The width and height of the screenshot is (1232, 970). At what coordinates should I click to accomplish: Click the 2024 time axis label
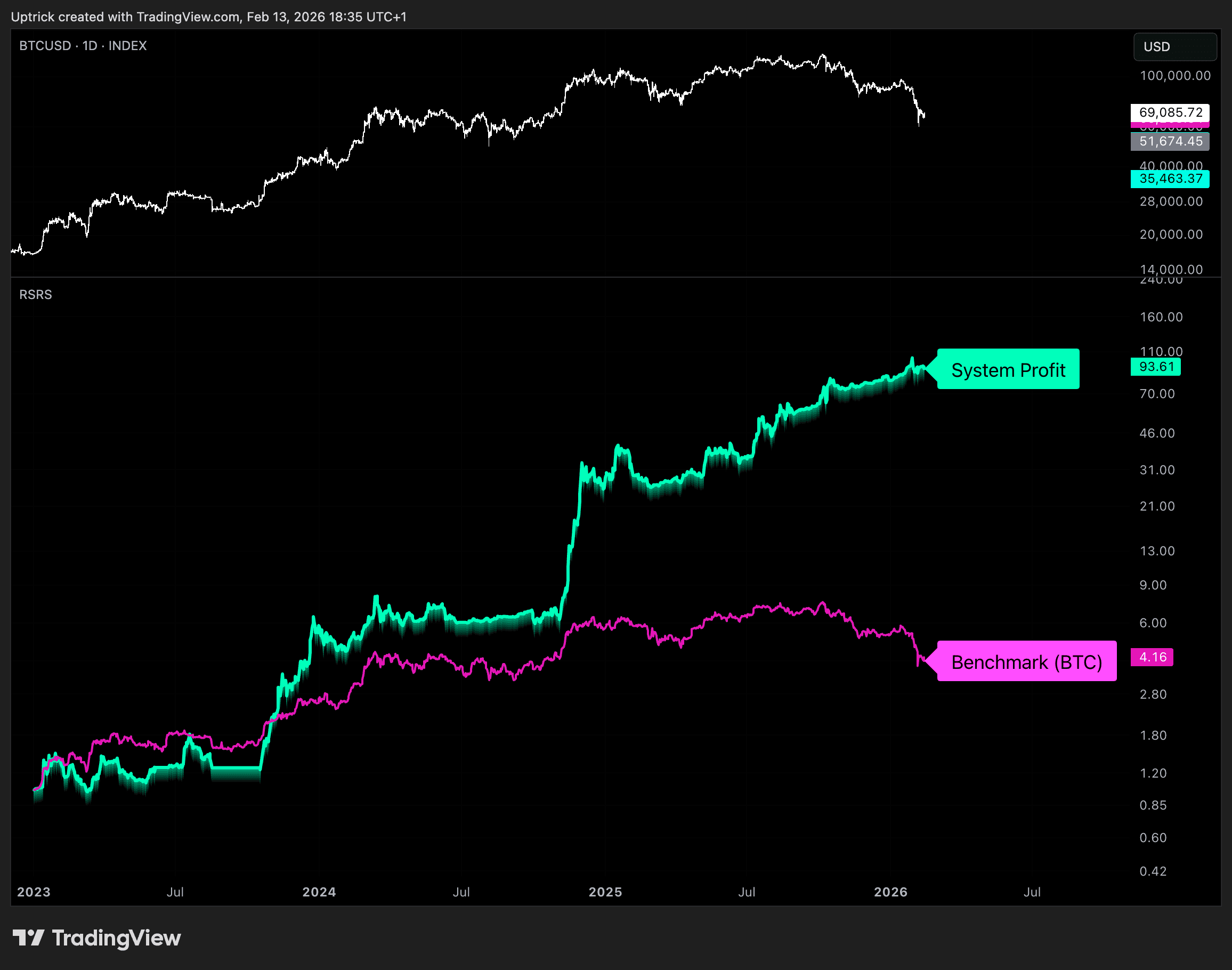pos(319,892)
